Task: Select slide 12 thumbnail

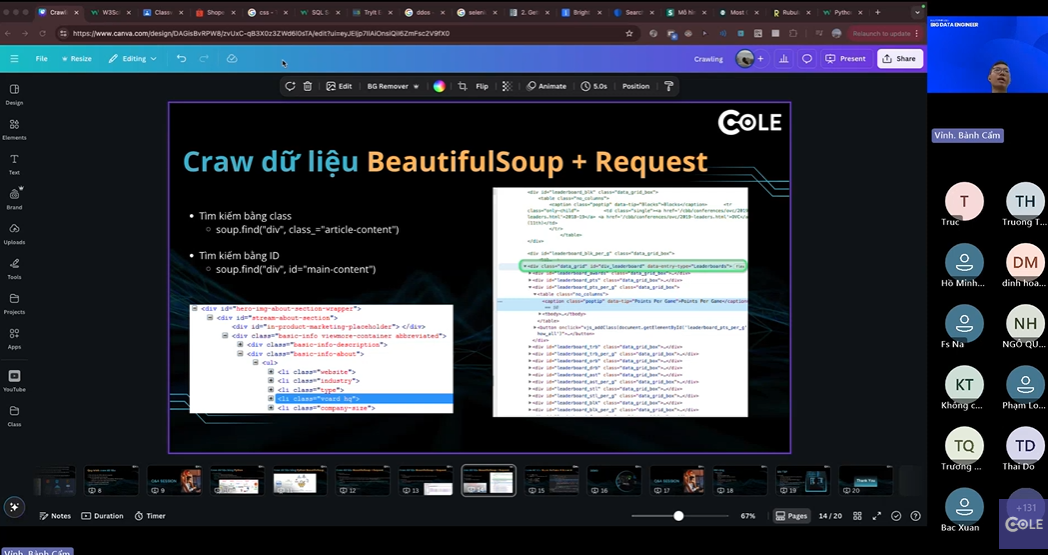Action: tap(363, 481)
